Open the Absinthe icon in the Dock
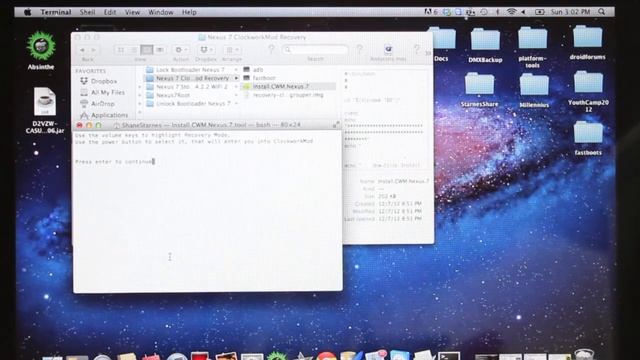This screenshot has width=640, height=360. 277,356
